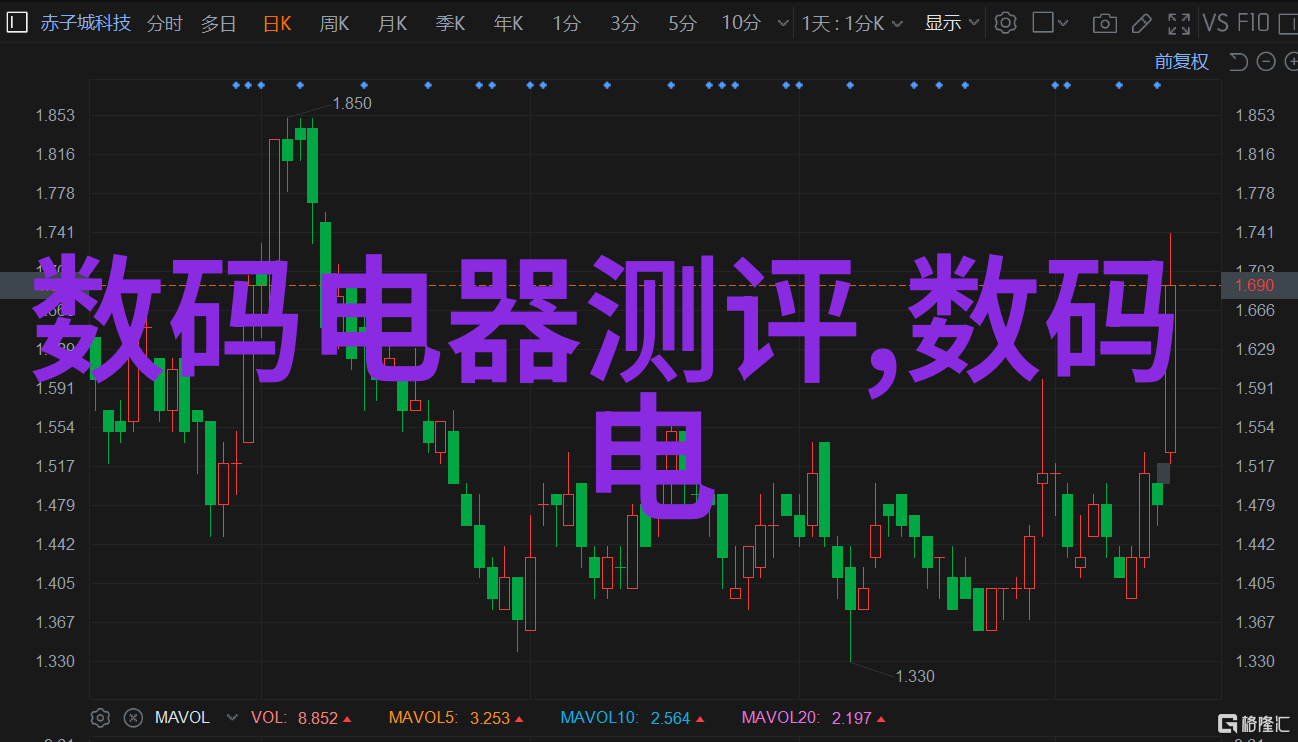The width and height of the screenshot is (1298, 742).
Task: Open the 显示 display dropdown
Action: point(952,23)
